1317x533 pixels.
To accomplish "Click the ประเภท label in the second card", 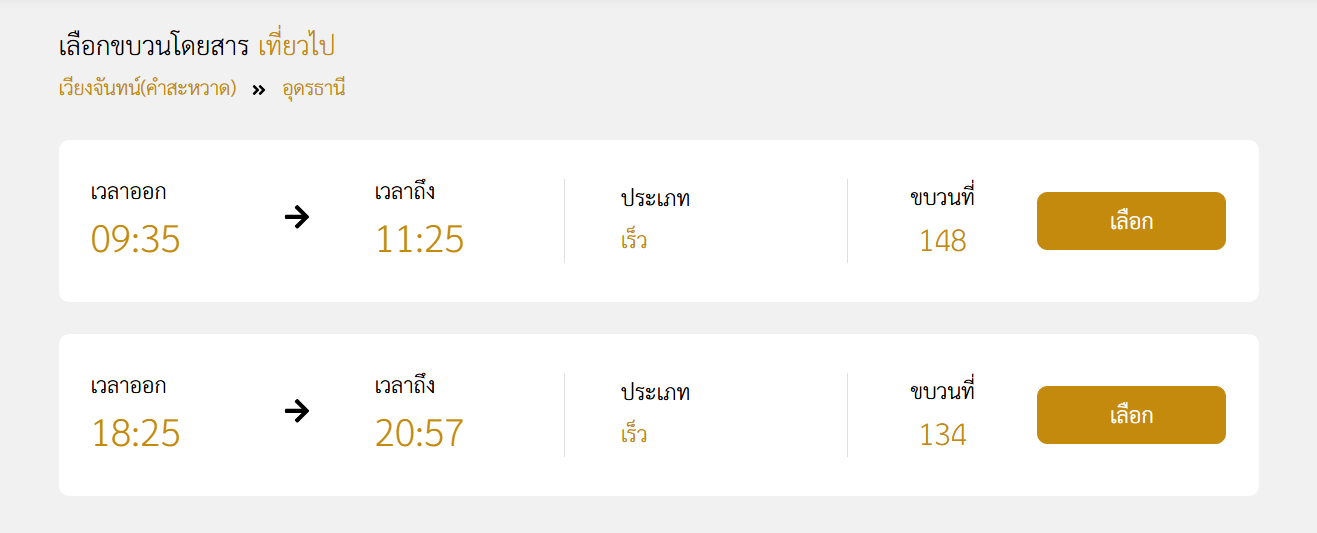I will point(655,392).
